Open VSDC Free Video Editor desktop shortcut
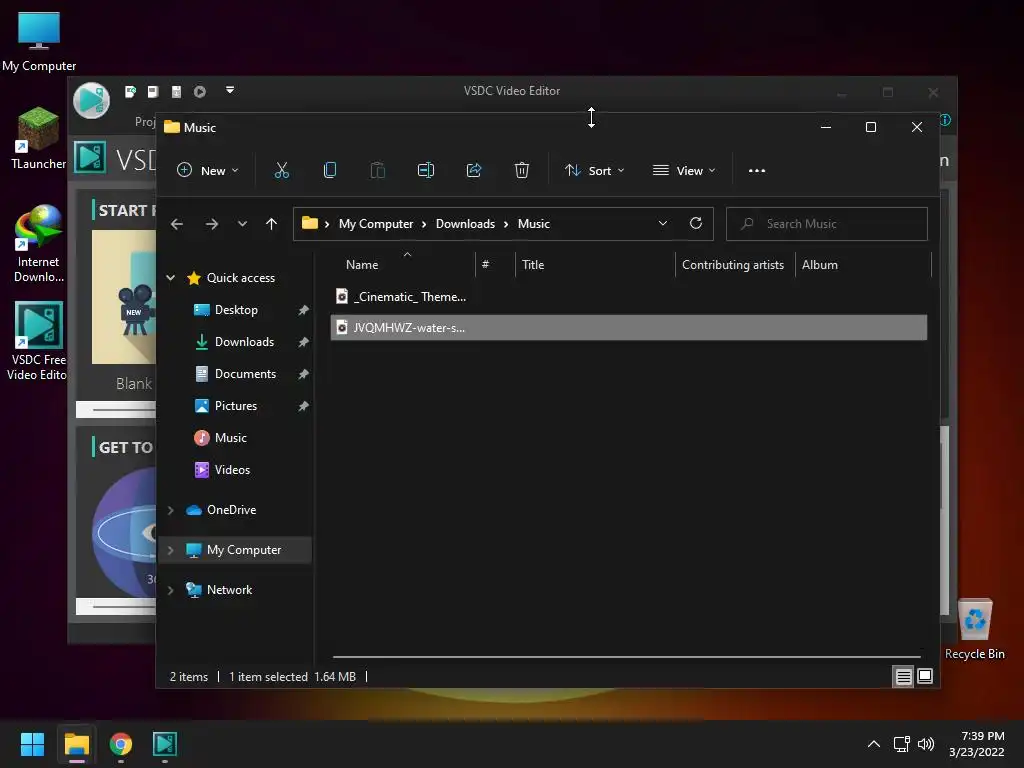 click(38, 341)
